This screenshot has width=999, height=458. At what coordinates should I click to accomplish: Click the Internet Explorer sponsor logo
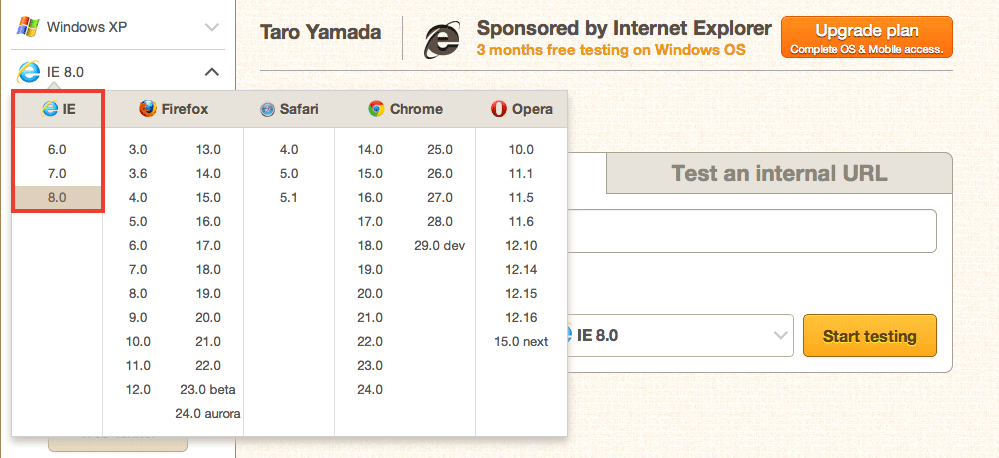coord(442,41)
